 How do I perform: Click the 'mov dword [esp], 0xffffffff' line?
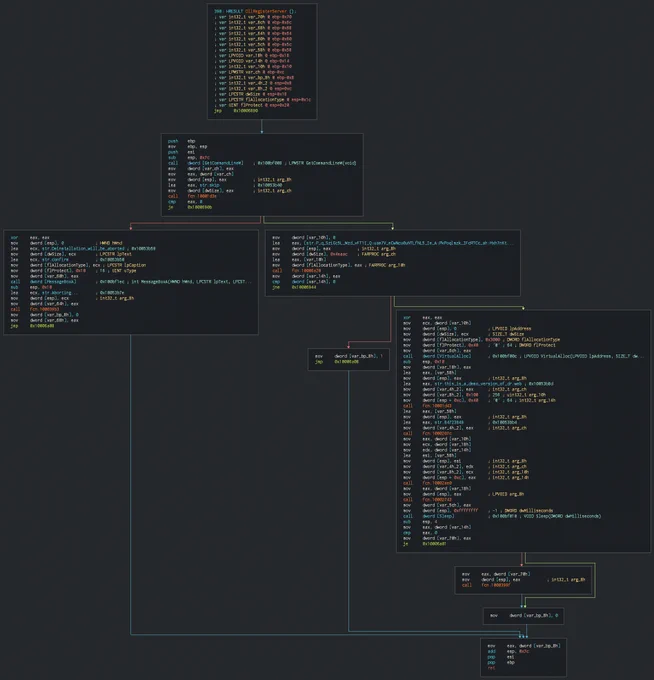pos(478,510)
